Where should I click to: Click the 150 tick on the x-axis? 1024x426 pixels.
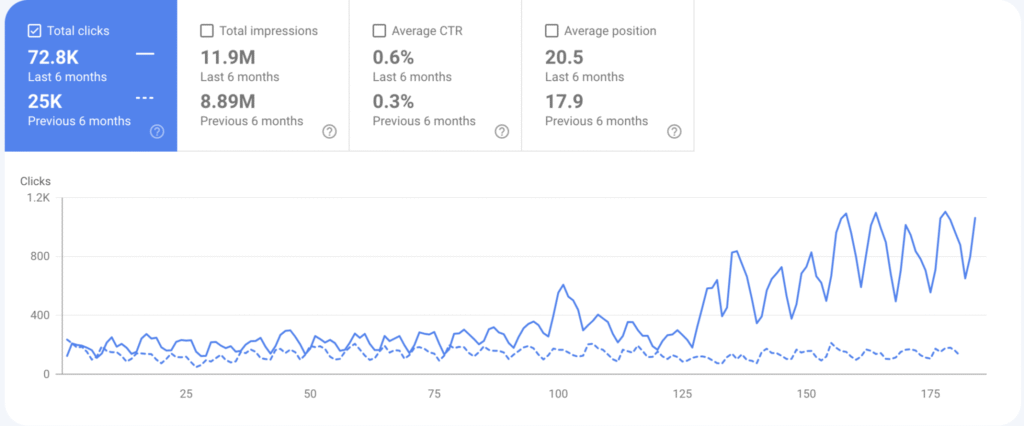806,393
